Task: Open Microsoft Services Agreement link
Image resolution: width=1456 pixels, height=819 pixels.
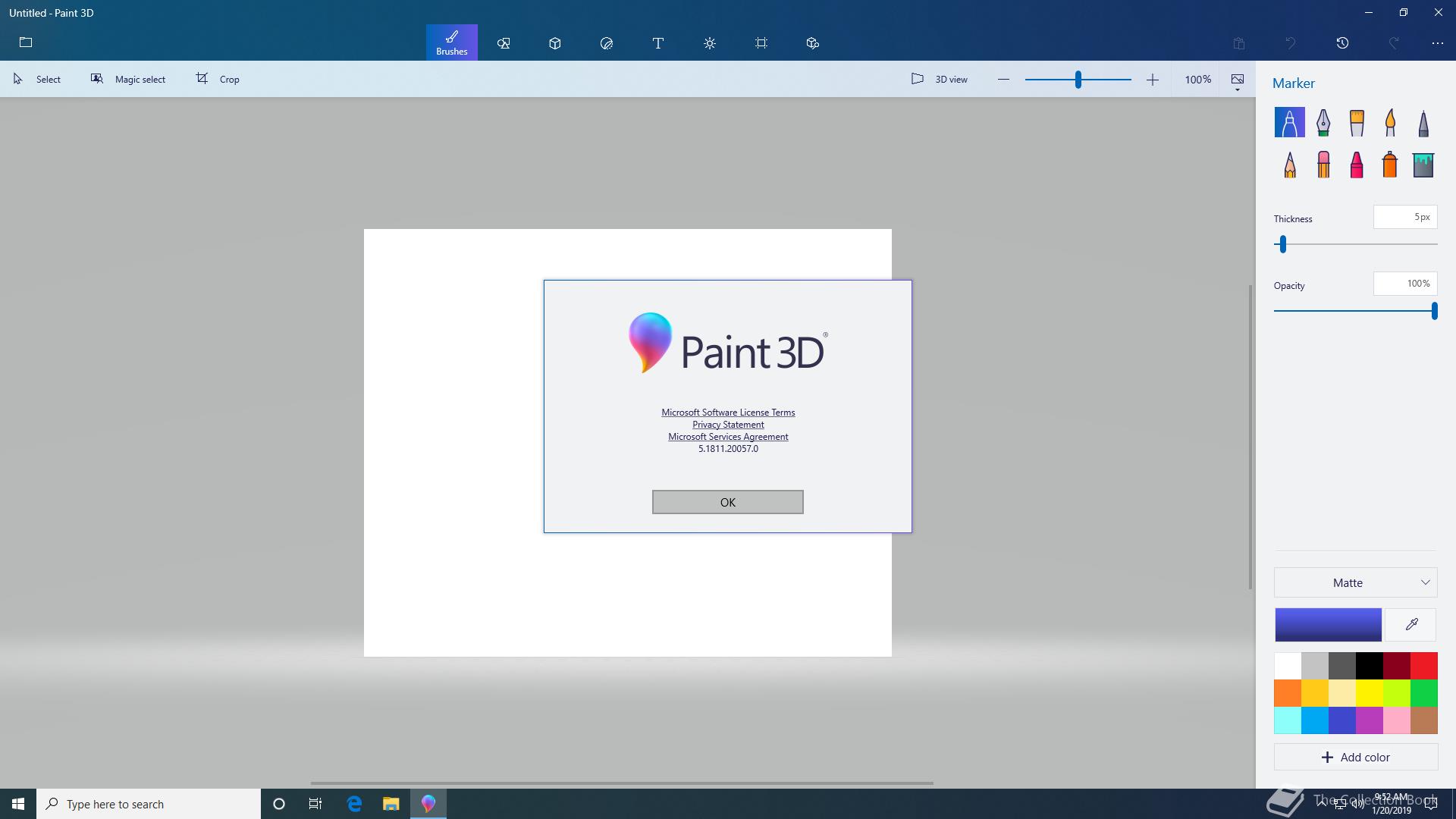Action: pyautogui.click(x=728, y=437)
